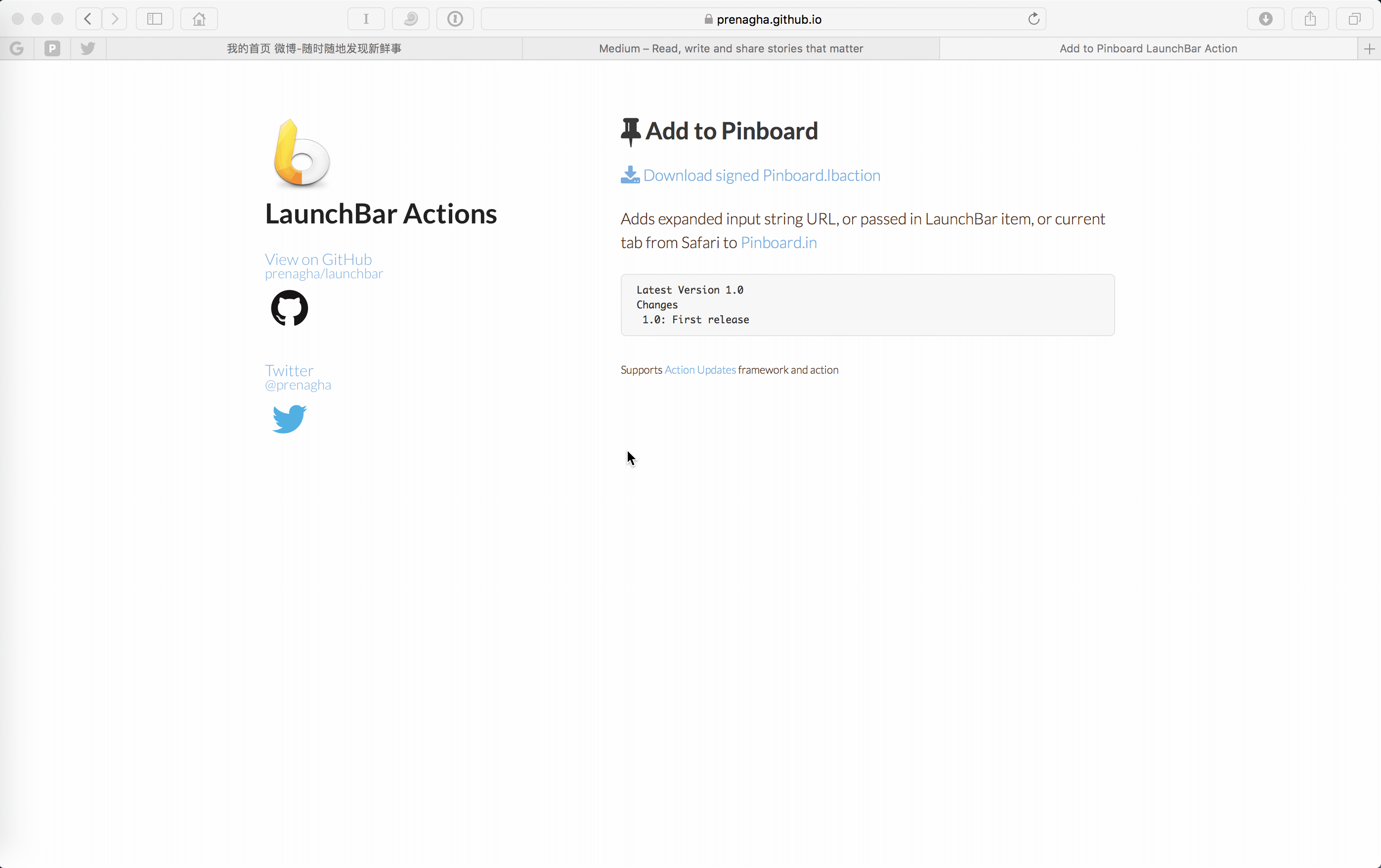Click the Safari back navigation arrow
The image size is (1381, 868).
point(88,19)
